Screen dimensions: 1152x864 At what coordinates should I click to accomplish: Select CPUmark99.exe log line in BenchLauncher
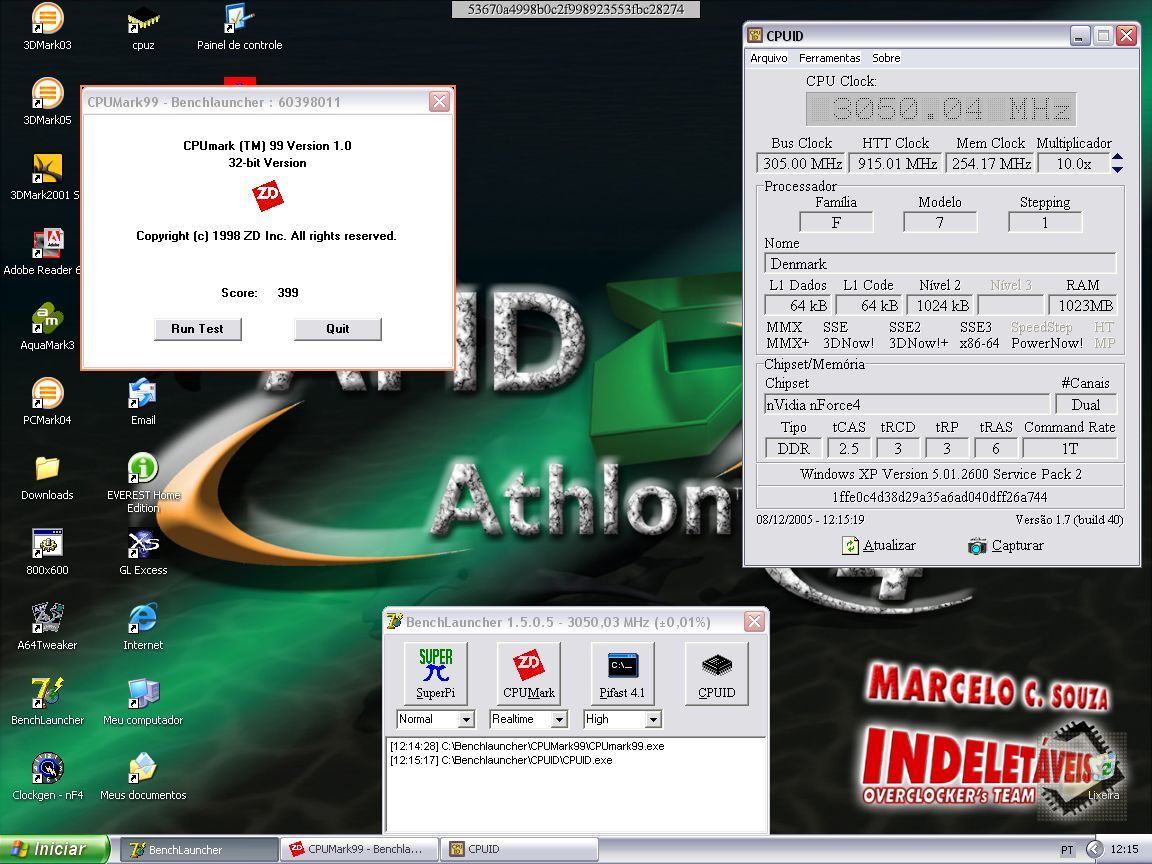point(527,746)
